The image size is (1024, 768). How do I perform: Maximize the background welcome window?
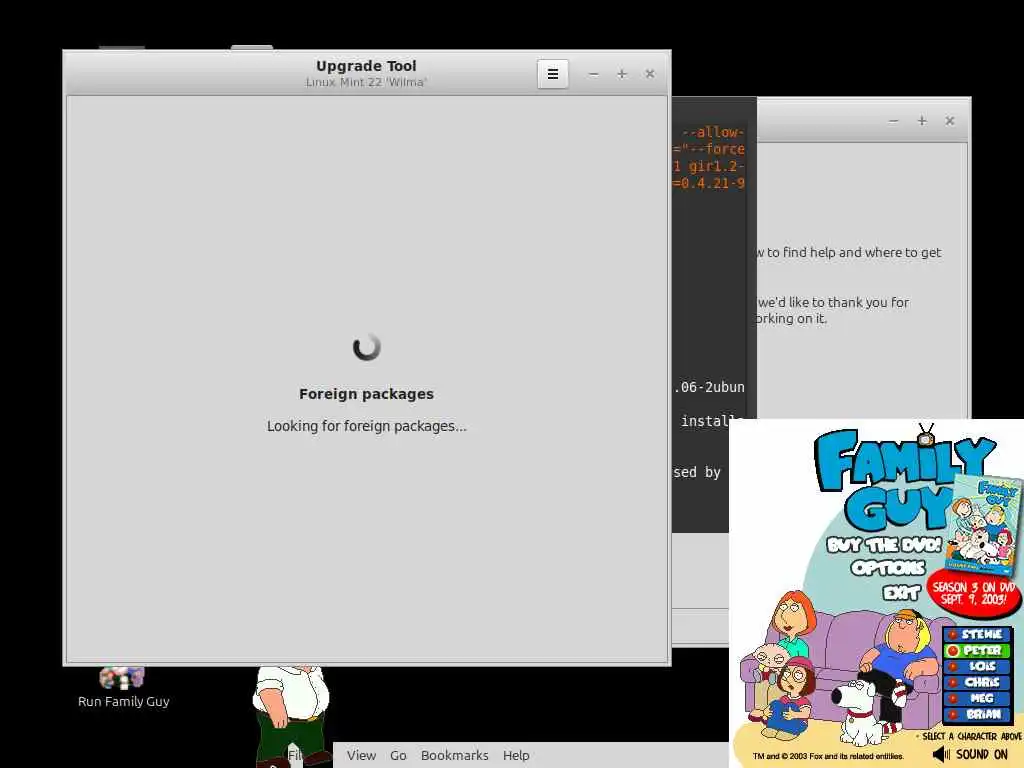tap(921, 121)
